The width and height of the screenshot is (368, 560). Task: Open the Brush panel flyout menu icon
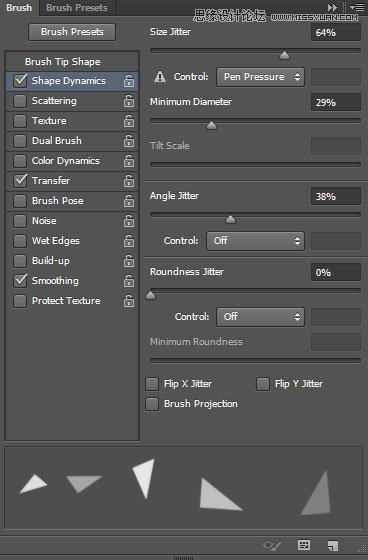pos(357,7)
